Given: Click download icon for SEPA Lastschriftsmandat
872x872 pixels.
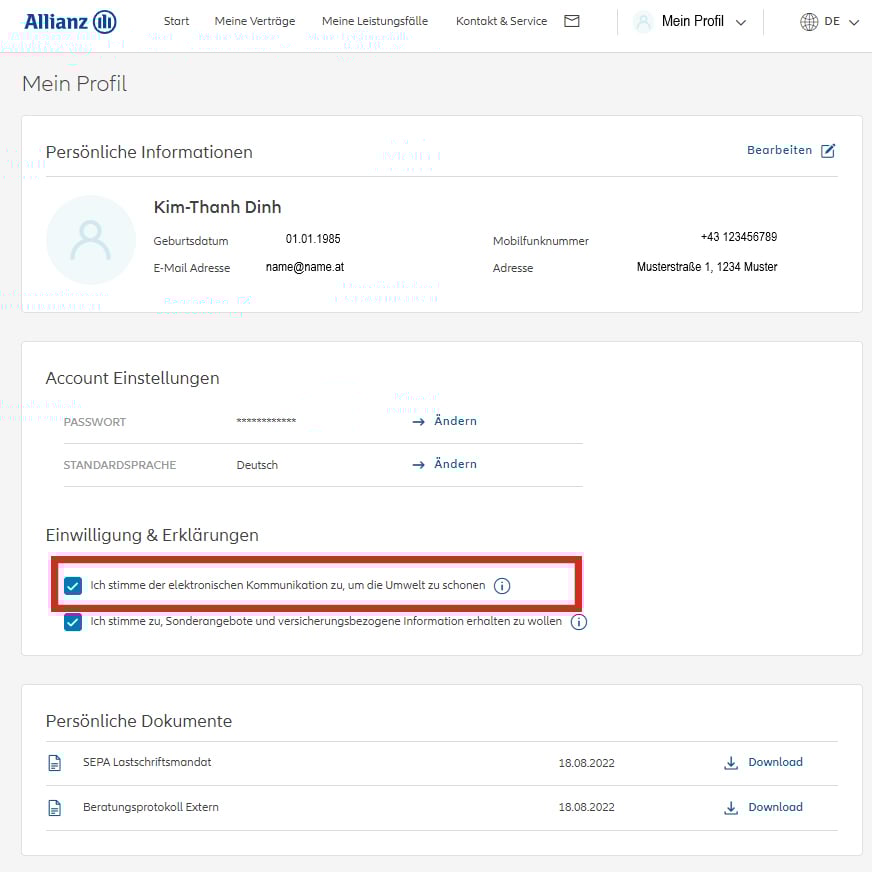Looking at the screenshot, I should pyautogui.click(x=731, y=763).
